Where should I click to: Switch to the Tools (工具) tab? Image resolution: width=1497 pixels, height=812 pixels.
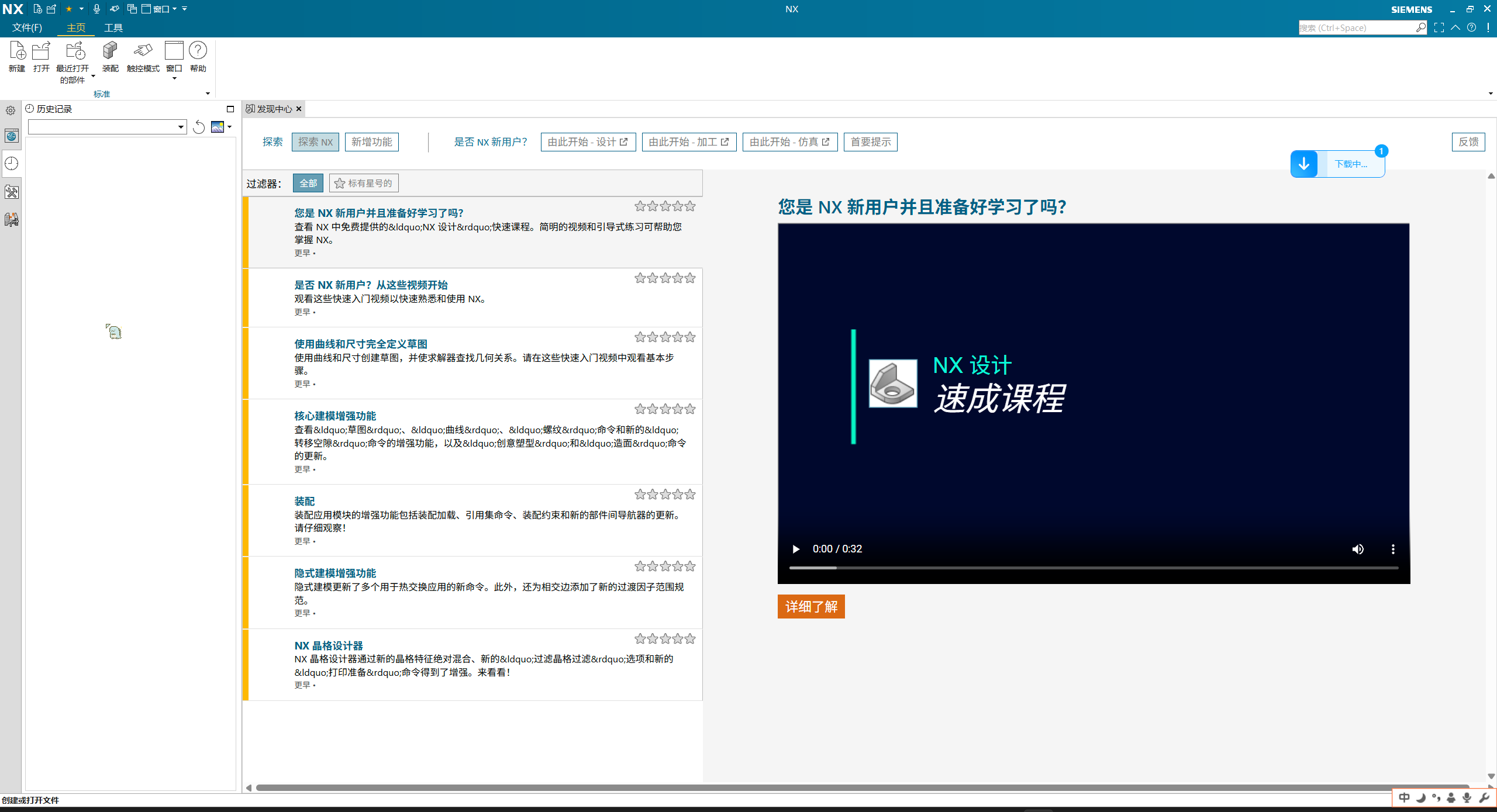tap(113, 27)
